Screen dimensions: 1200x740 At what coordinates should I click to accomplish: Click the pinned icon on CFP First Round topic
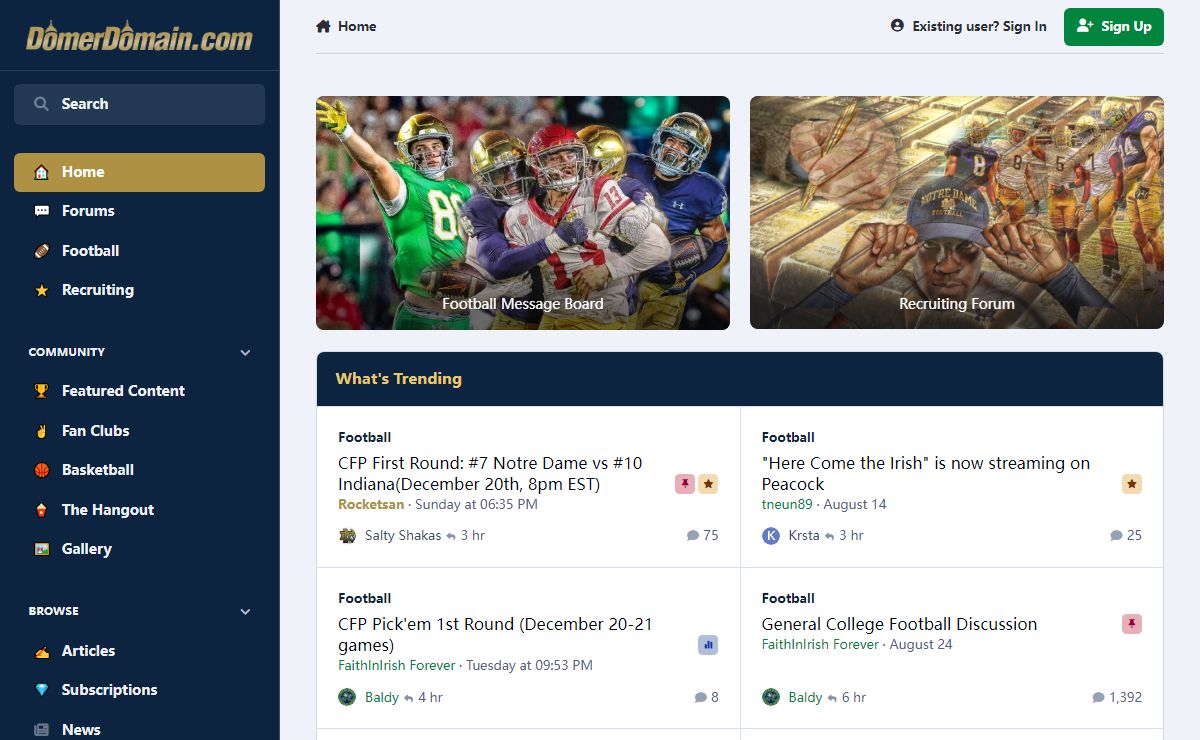pyautogui.click(x=685, y=484)
